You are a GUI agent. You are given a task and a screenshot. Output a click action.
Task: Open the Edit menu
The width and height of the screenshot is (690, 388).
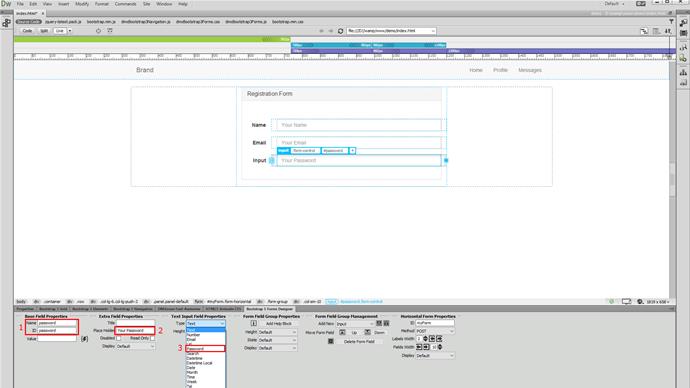tap(33, 4)
